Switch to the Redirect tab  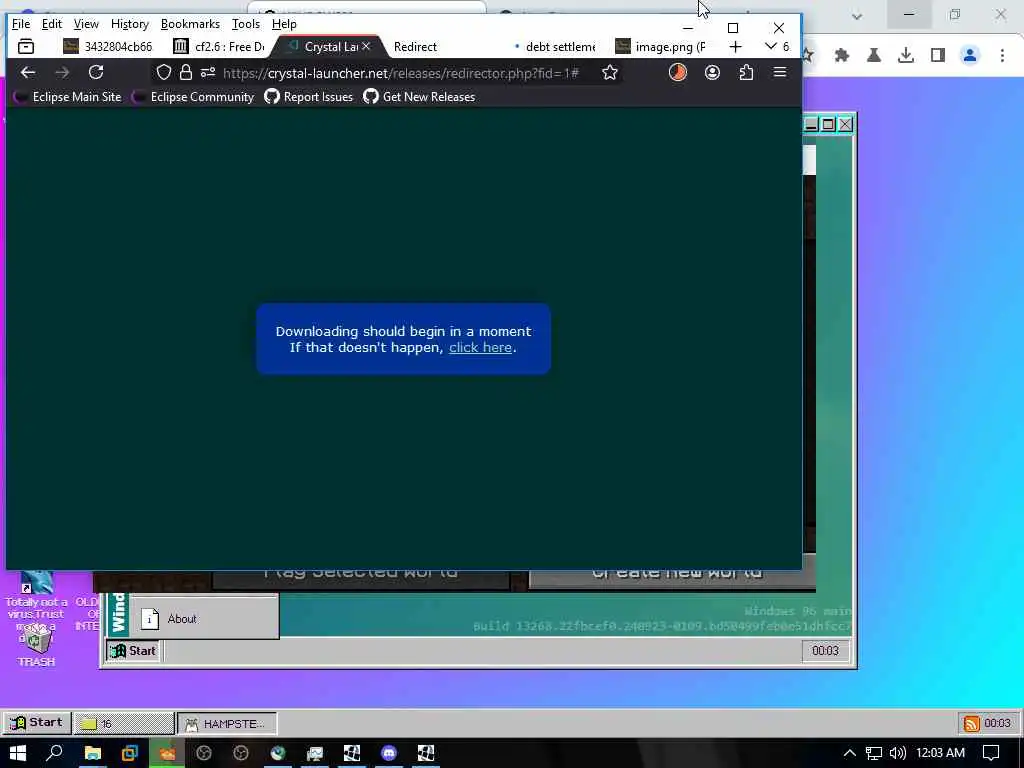415,46
